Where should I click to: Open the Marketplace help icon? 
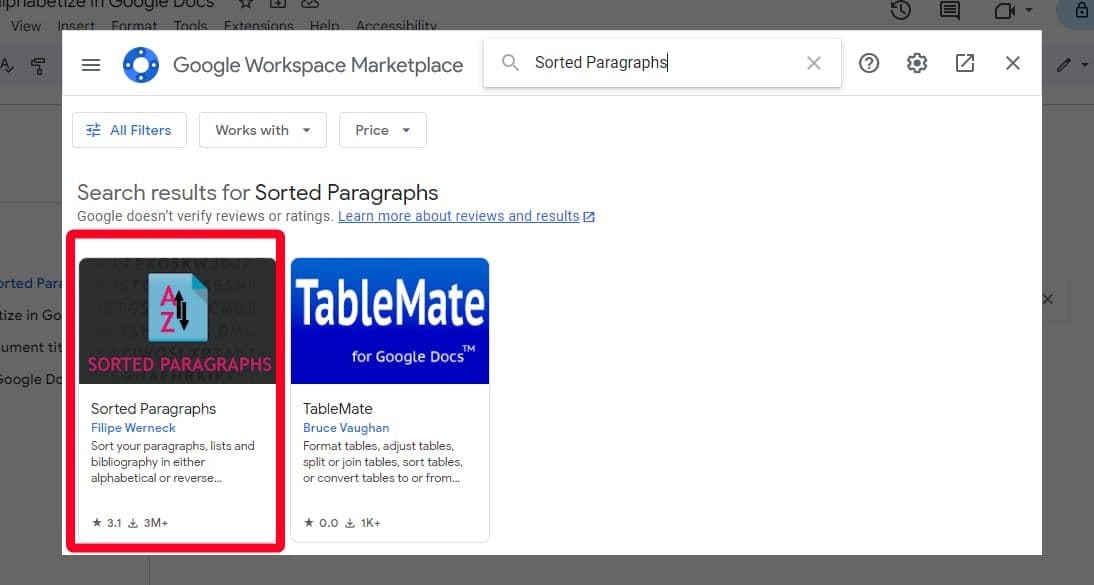[869, 63]
